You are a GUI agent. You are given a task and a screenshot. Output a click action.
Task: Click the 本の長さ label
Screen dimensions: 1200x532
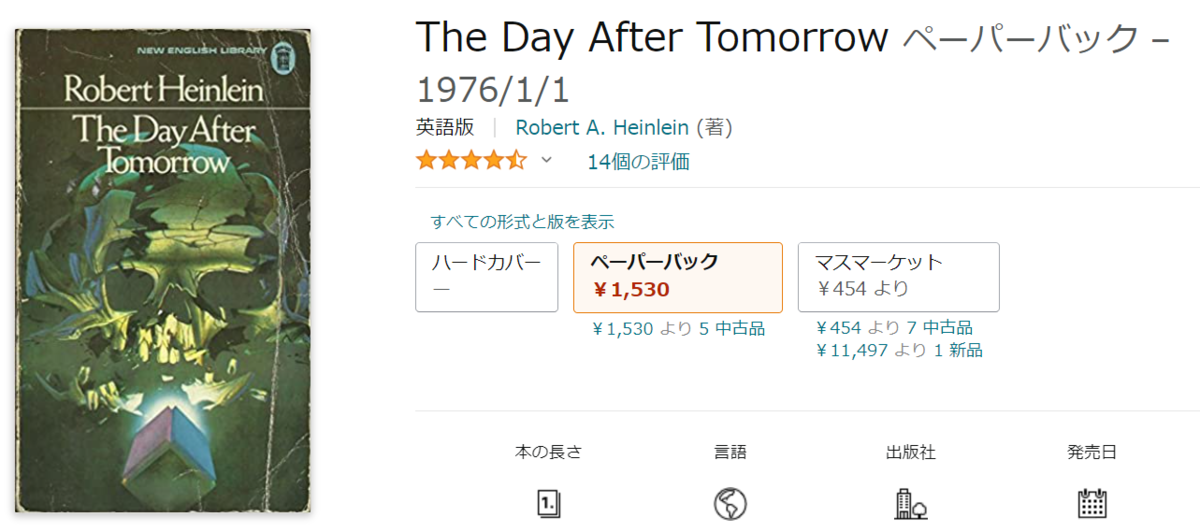tap(548, 452)
